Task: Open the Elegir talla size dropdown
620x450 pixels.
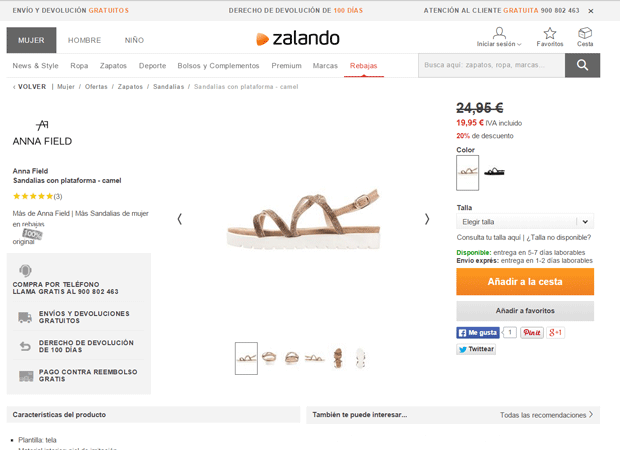Action: coord(525,222)
